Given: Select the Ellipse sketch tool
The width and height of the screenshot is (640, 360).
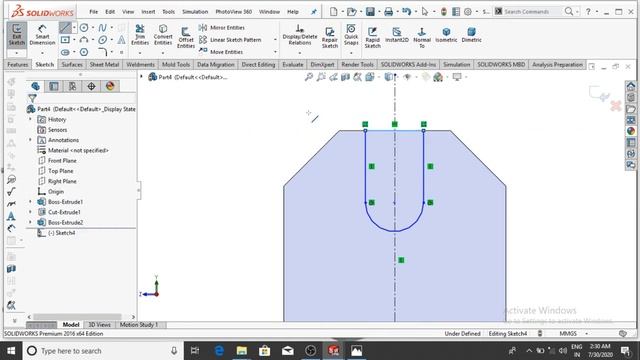Looking at the screenshot, I should point(102,40).
